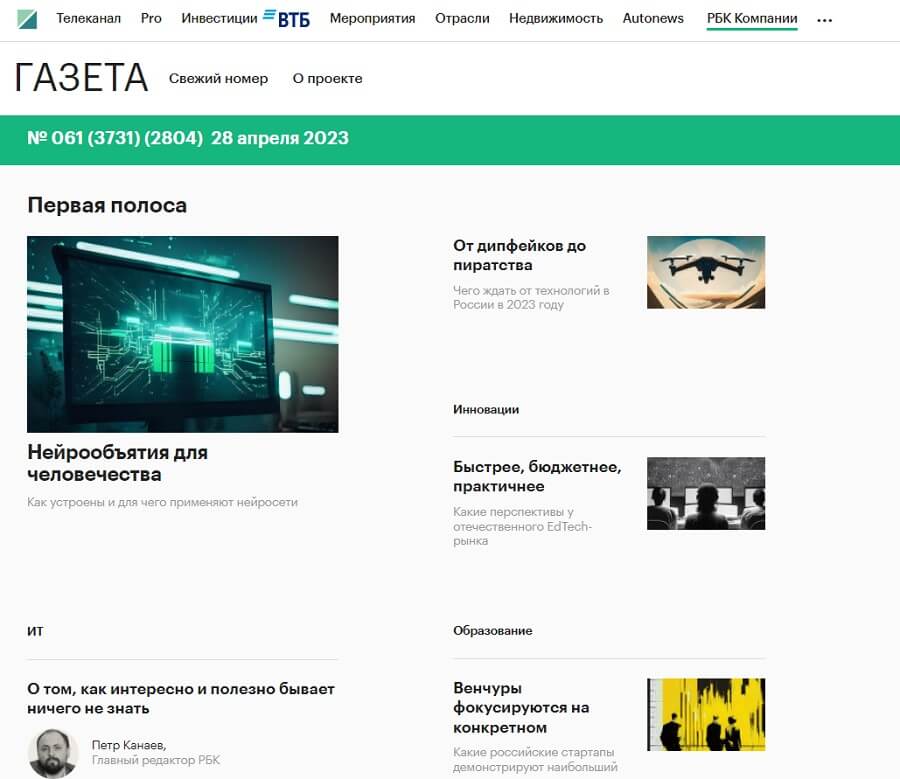Click the drone photo next to 'От дипфейков до пиратства'
Screen dimensions: 900x779
point(705,272)
